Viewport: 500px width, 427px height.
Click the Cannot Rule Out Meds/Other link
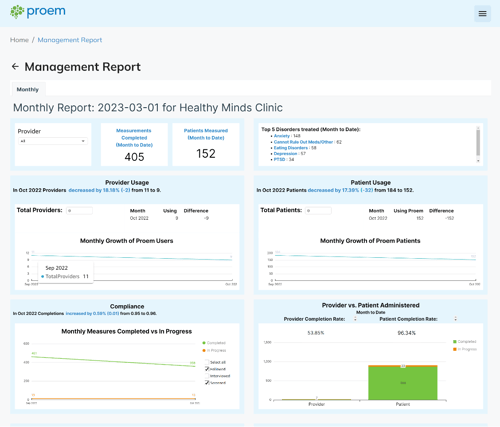pos(303,142)
